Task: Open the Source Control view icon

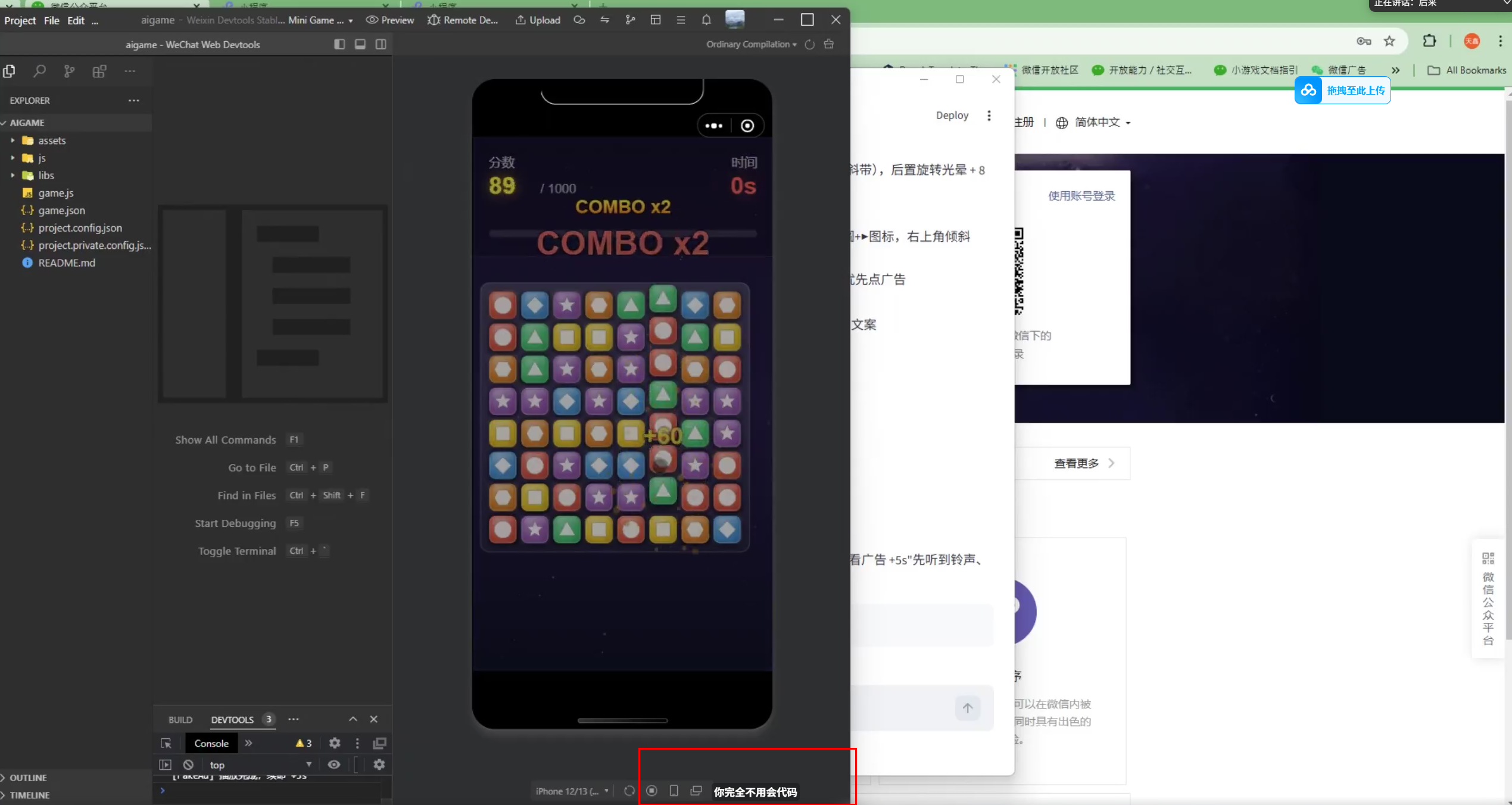Action: tap(70, 71)
